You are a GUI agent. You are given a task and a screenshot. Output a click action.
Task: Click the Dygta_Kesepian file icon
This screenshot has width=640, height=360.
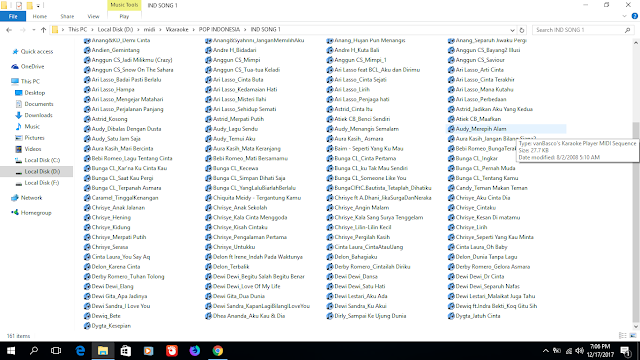click(87, 326)
